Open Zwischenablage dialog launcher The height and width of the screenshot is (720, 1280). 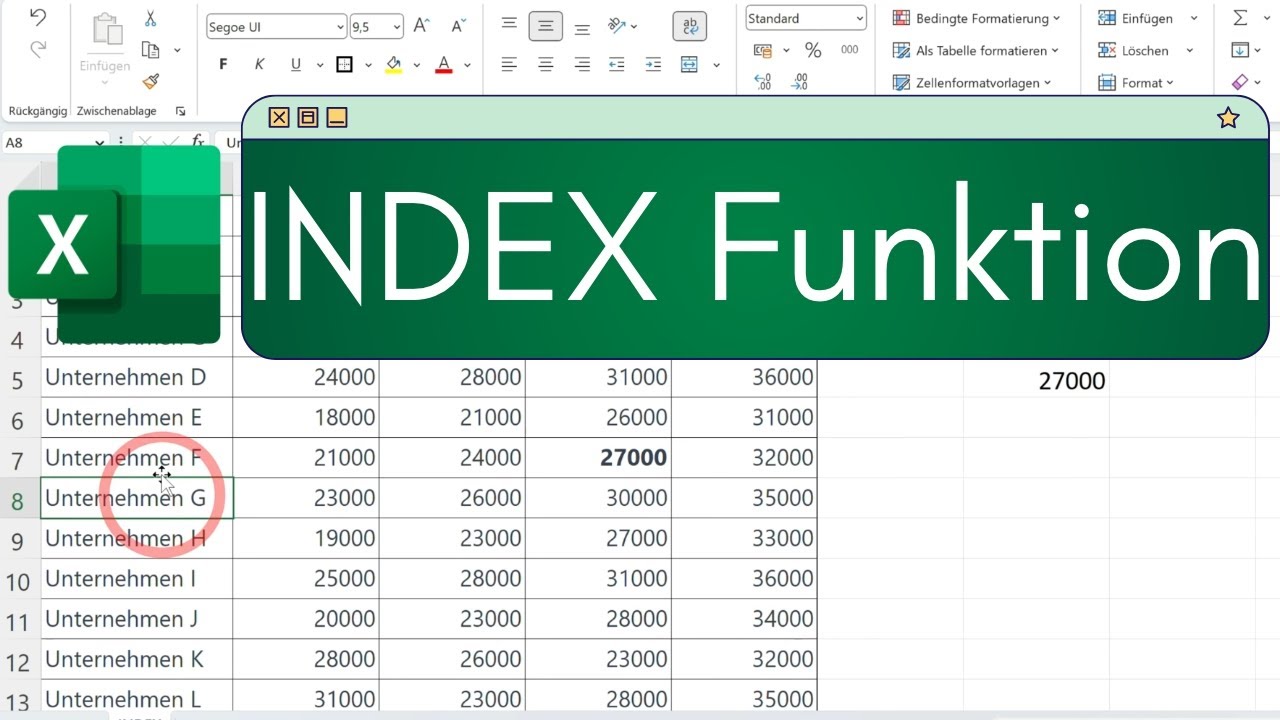[181, 111]
